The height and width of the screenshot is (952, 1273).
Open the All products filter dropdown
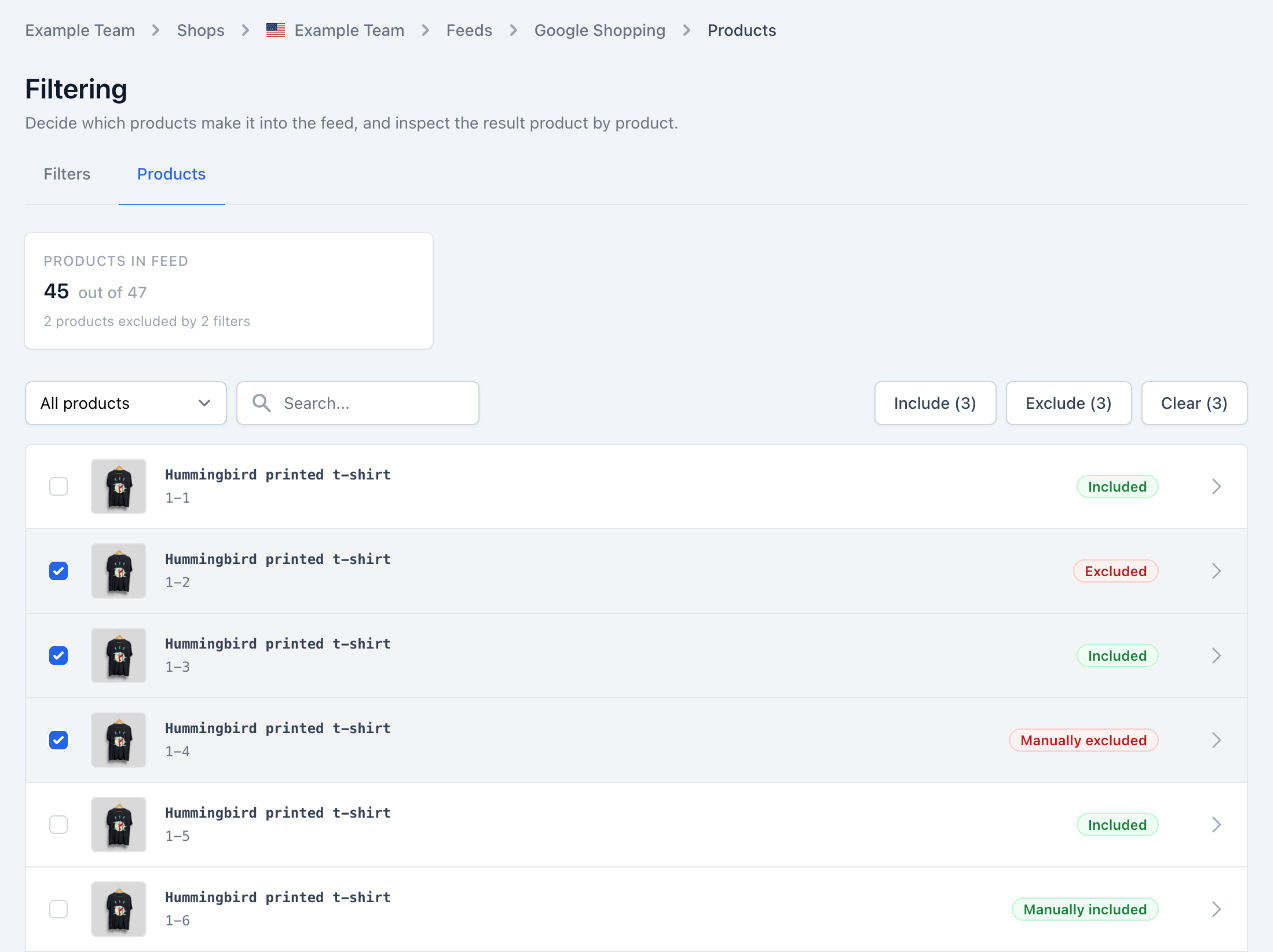click(126, 403)
